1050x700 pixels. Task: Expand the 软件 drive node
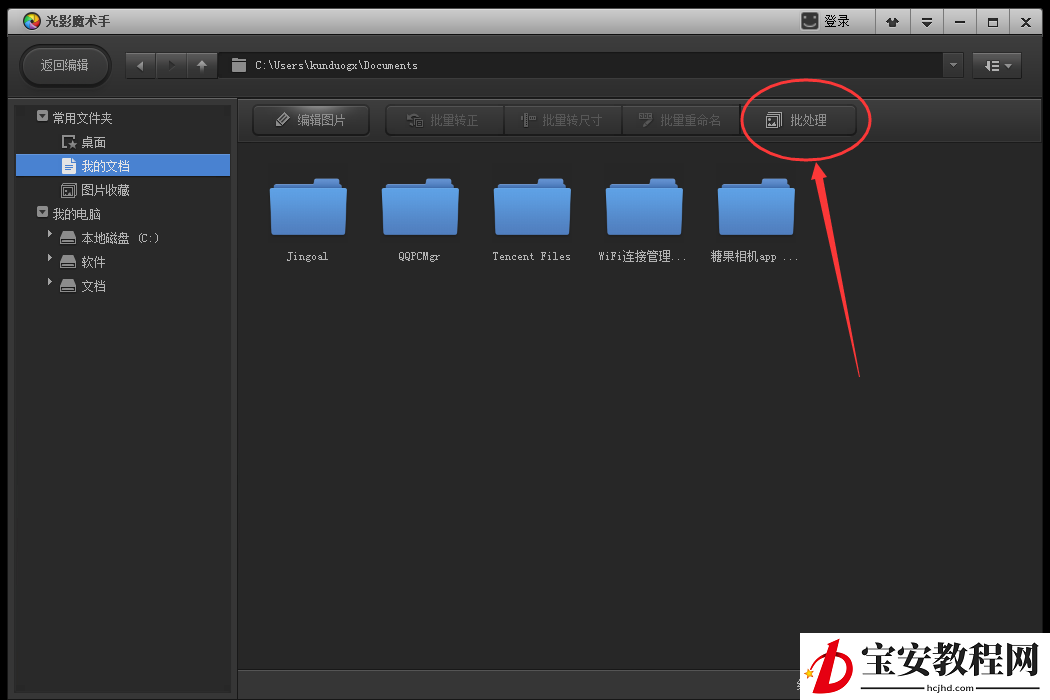tap(50, 258)
